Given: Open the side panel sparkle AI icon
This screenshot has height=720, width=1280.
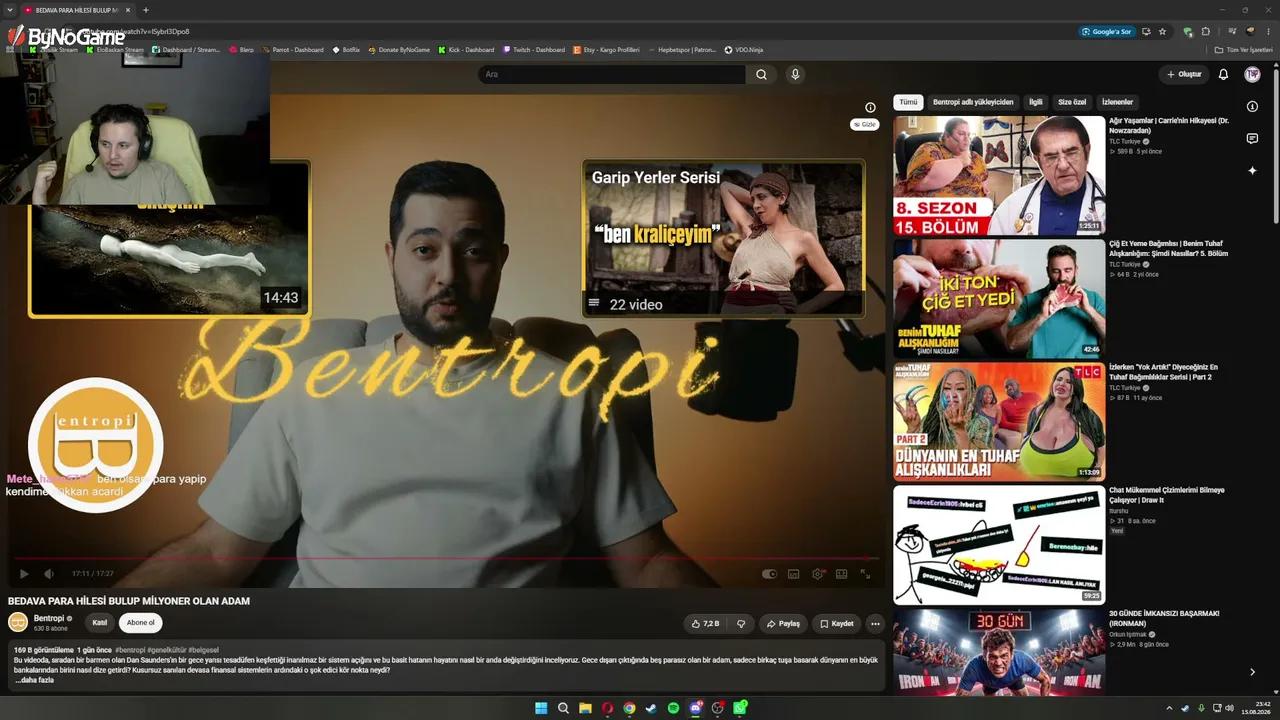Looking at the screenshot, I should 1252,171.
